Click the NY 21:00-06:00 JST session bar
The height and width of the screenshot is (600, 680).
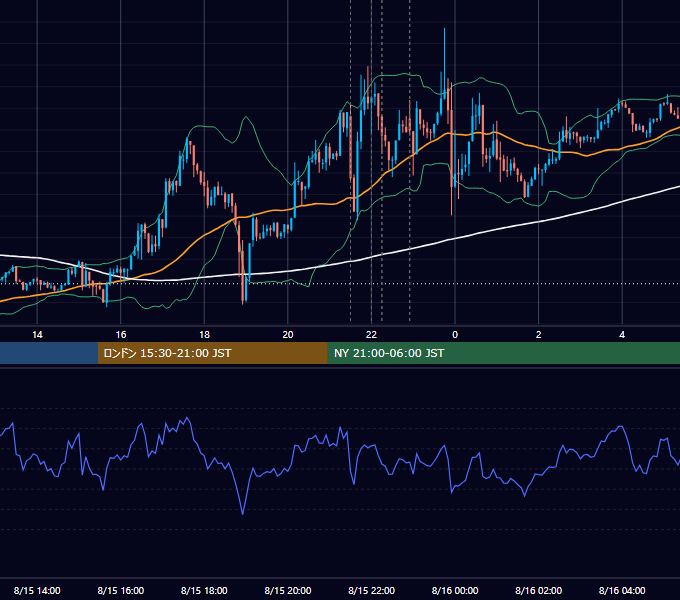point(503,353)
